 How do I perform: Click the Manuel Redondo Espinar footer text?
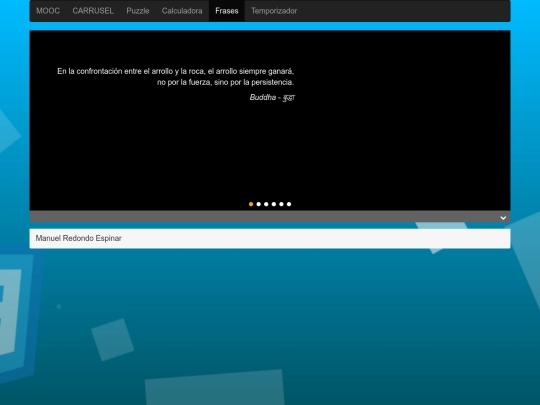pos(79,238)
